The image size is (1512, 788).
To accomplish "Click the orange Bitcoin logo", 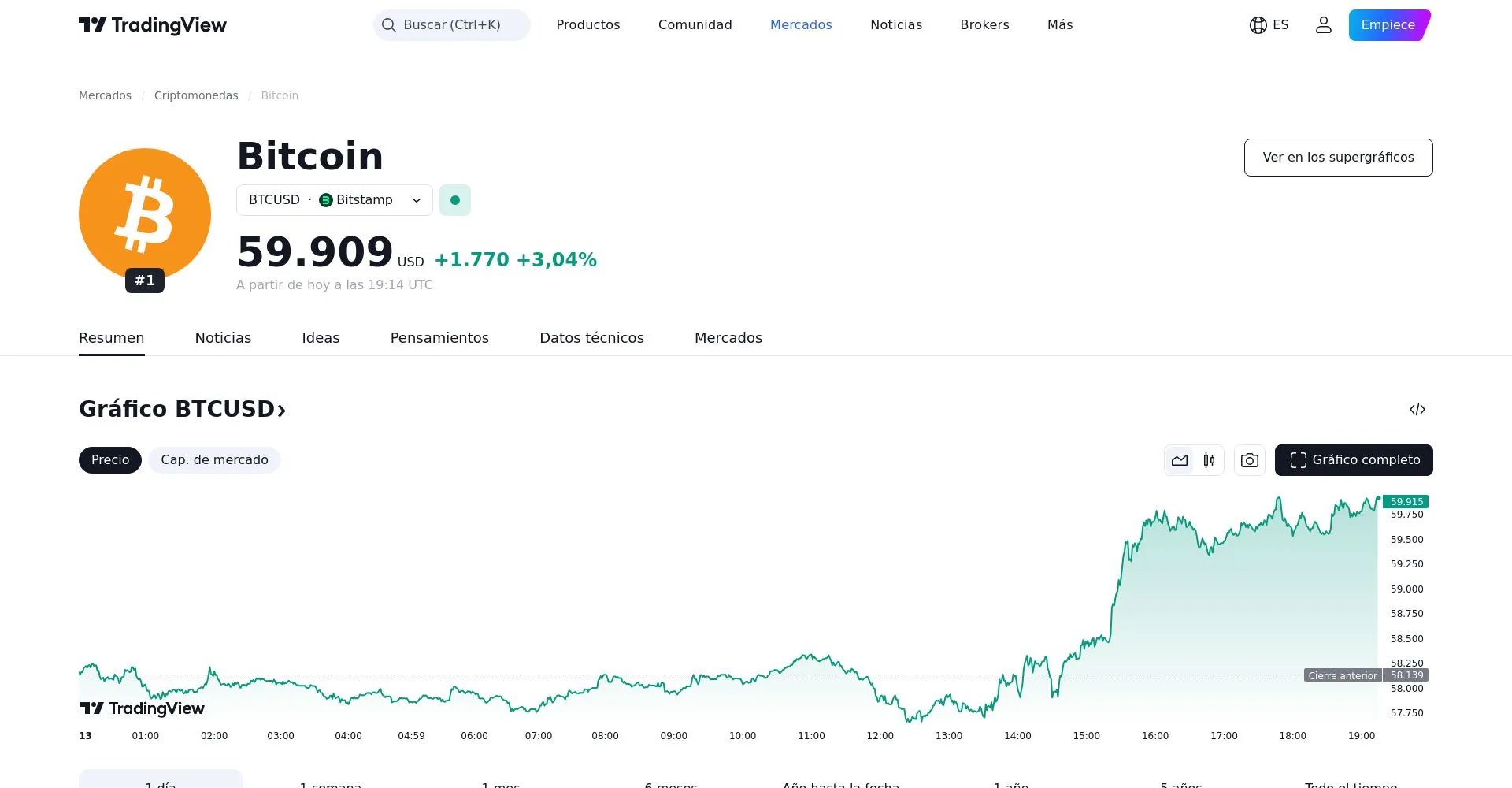I will tap(145, 214).
